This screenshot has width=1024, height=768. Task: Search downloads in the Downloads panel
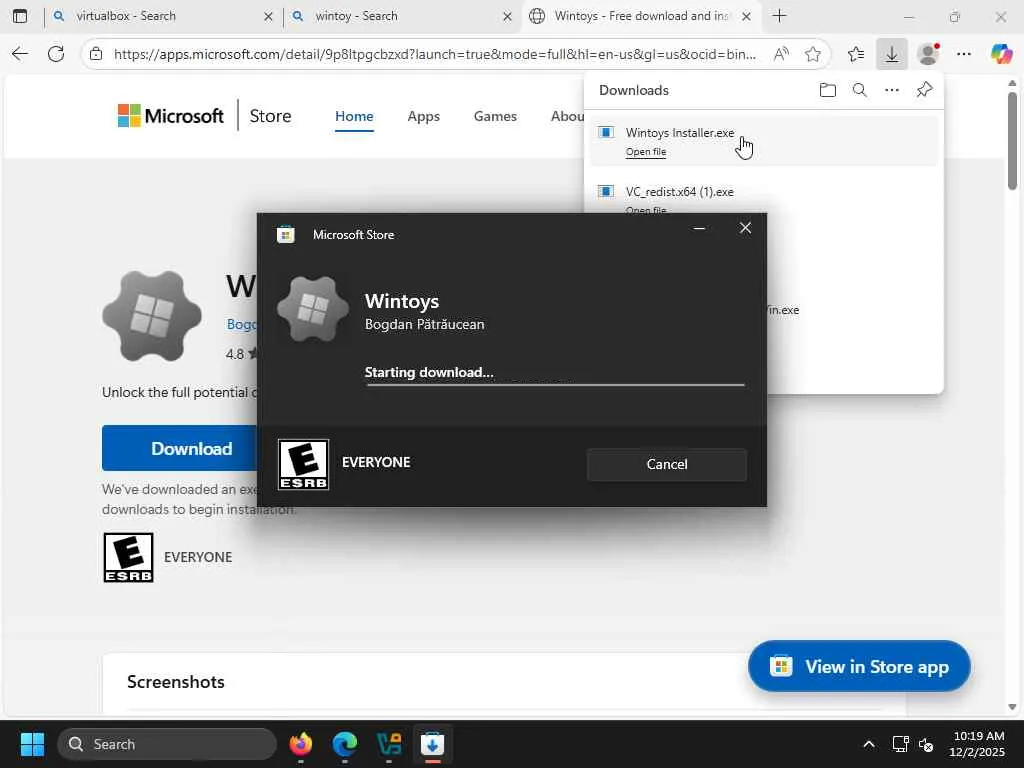(859, 90)
